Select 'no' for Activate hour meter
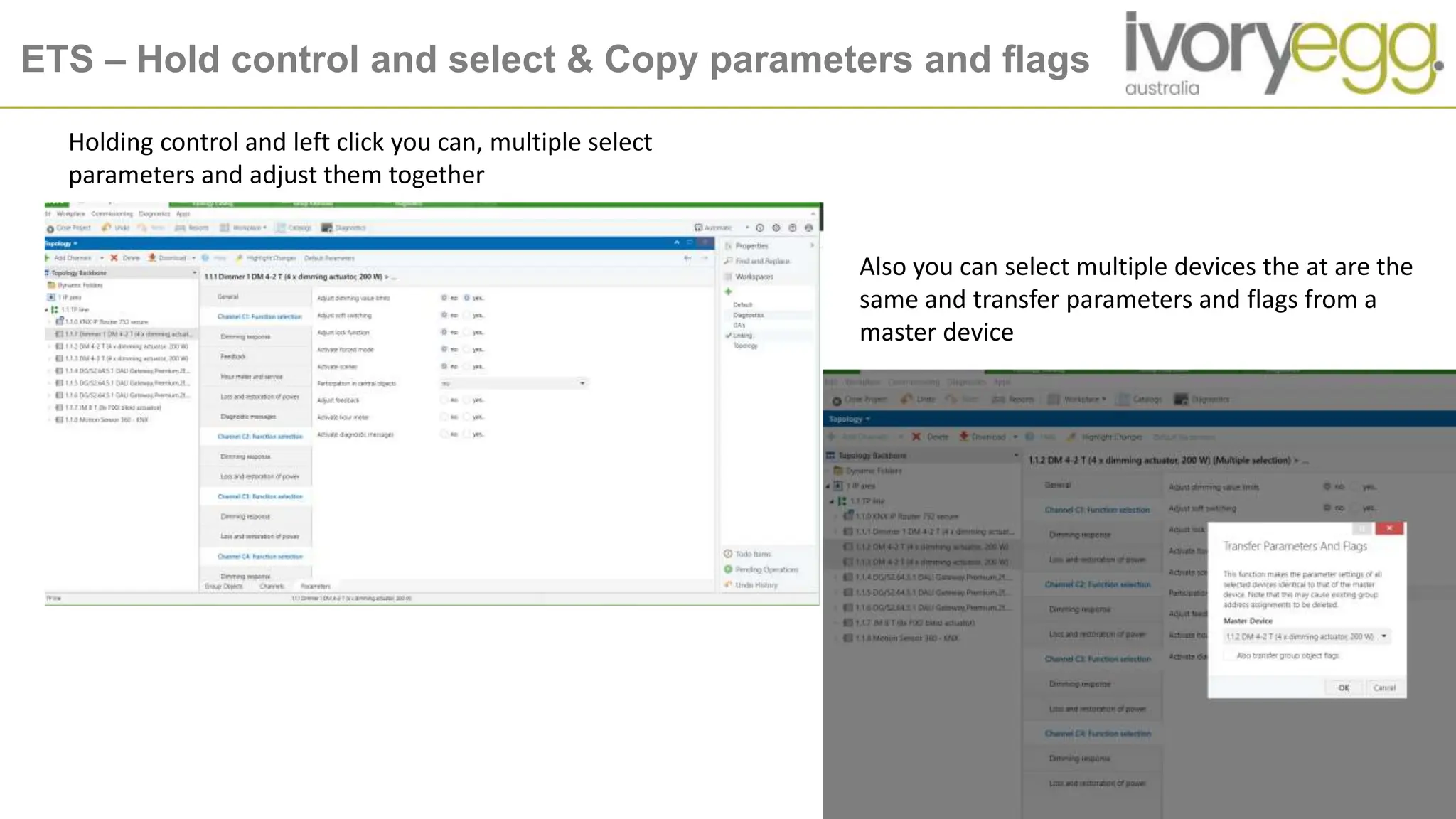Viewport: 1456px width, 819px height. 444,417
